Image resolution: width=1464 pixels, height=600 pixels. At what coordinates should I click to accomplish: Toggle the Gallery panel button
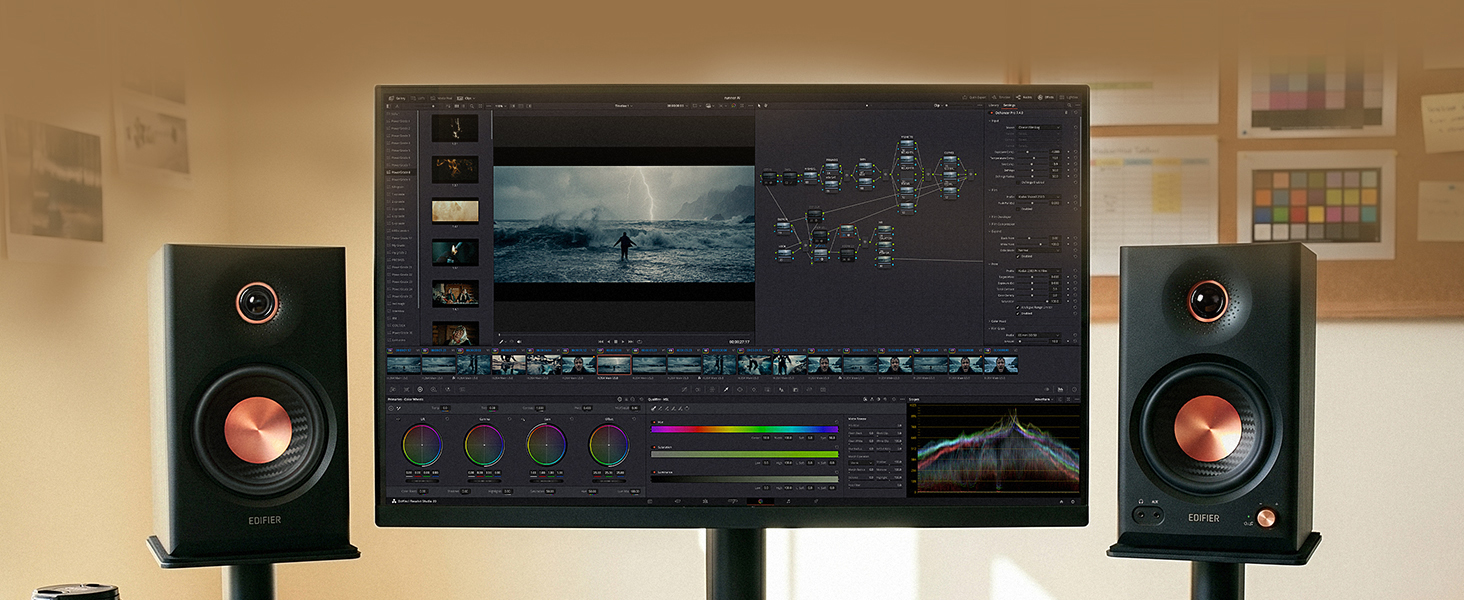pos(398,98)
